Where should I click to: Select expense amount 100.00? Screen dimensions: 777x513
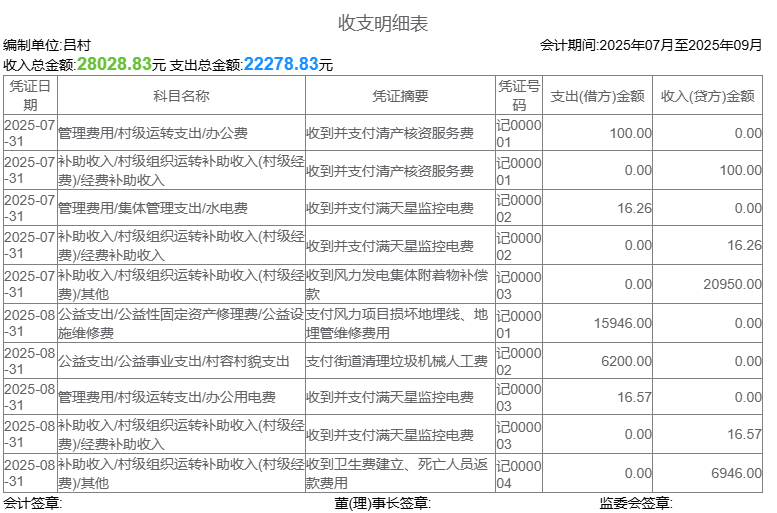coord(630,133)
